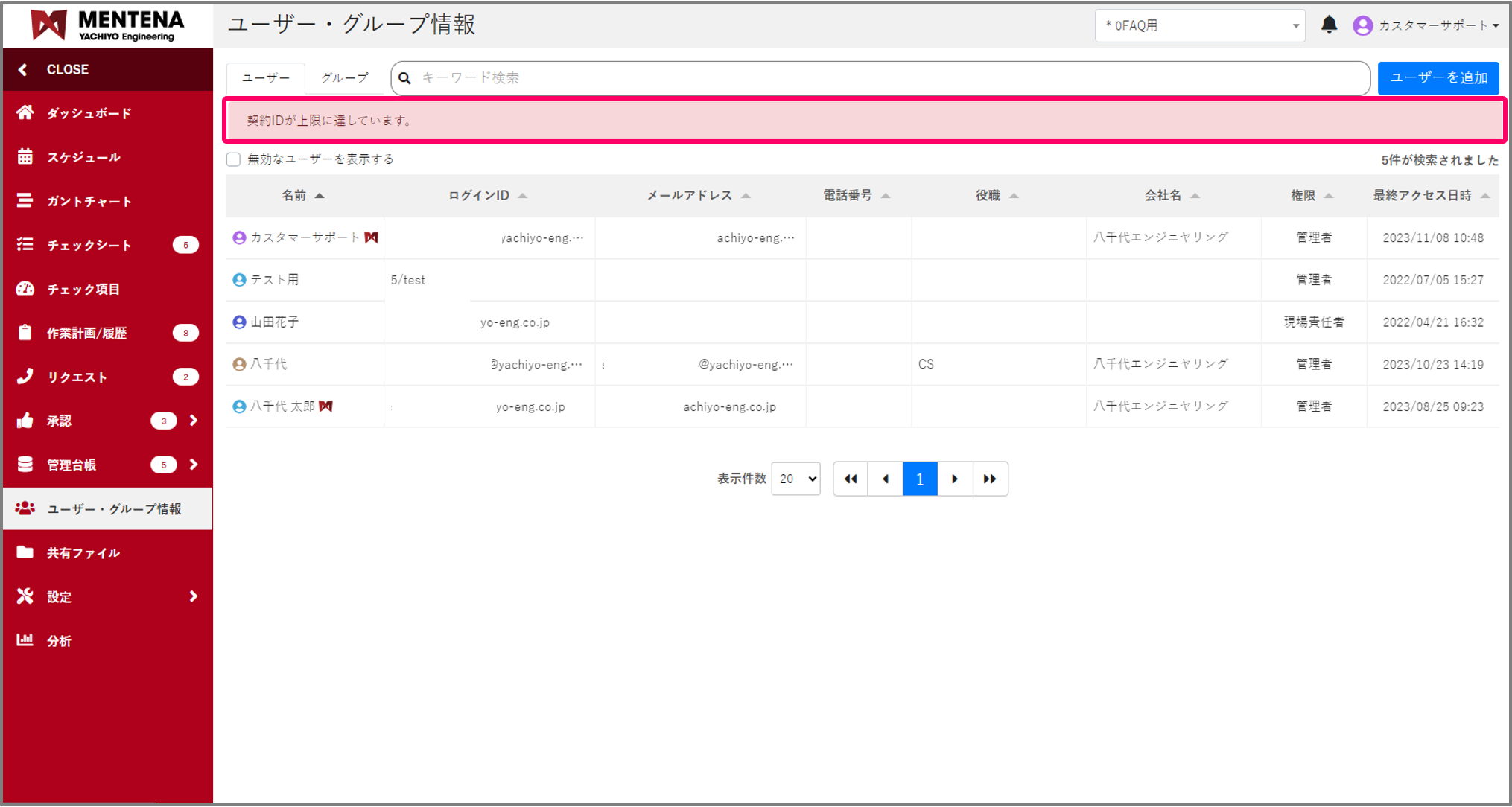Open shared files folder icon
Image resolution: width=1512 pixels, height=807 pixels.
[25, 552]
